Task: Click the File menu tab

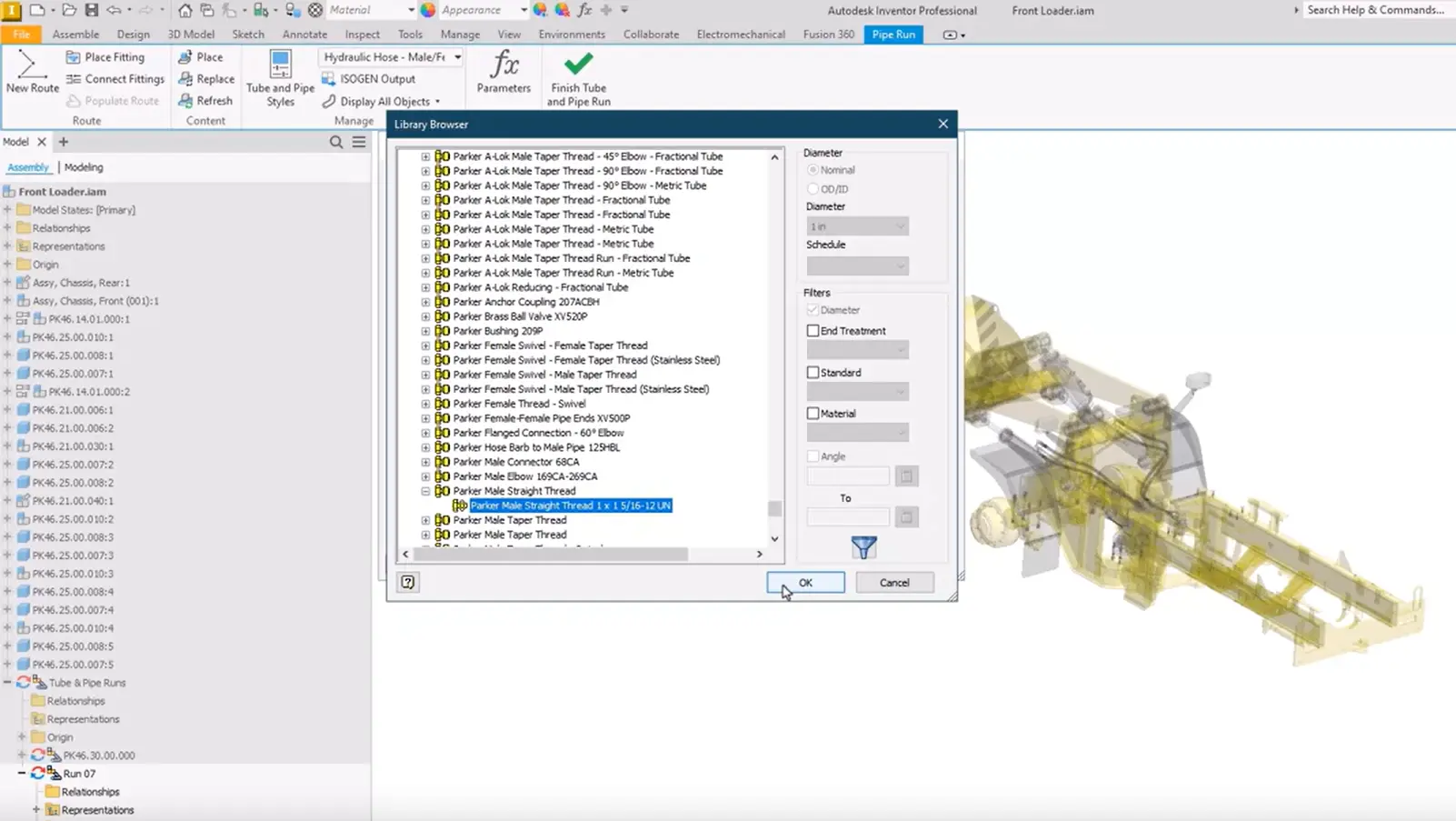Action: click(22, 35)
